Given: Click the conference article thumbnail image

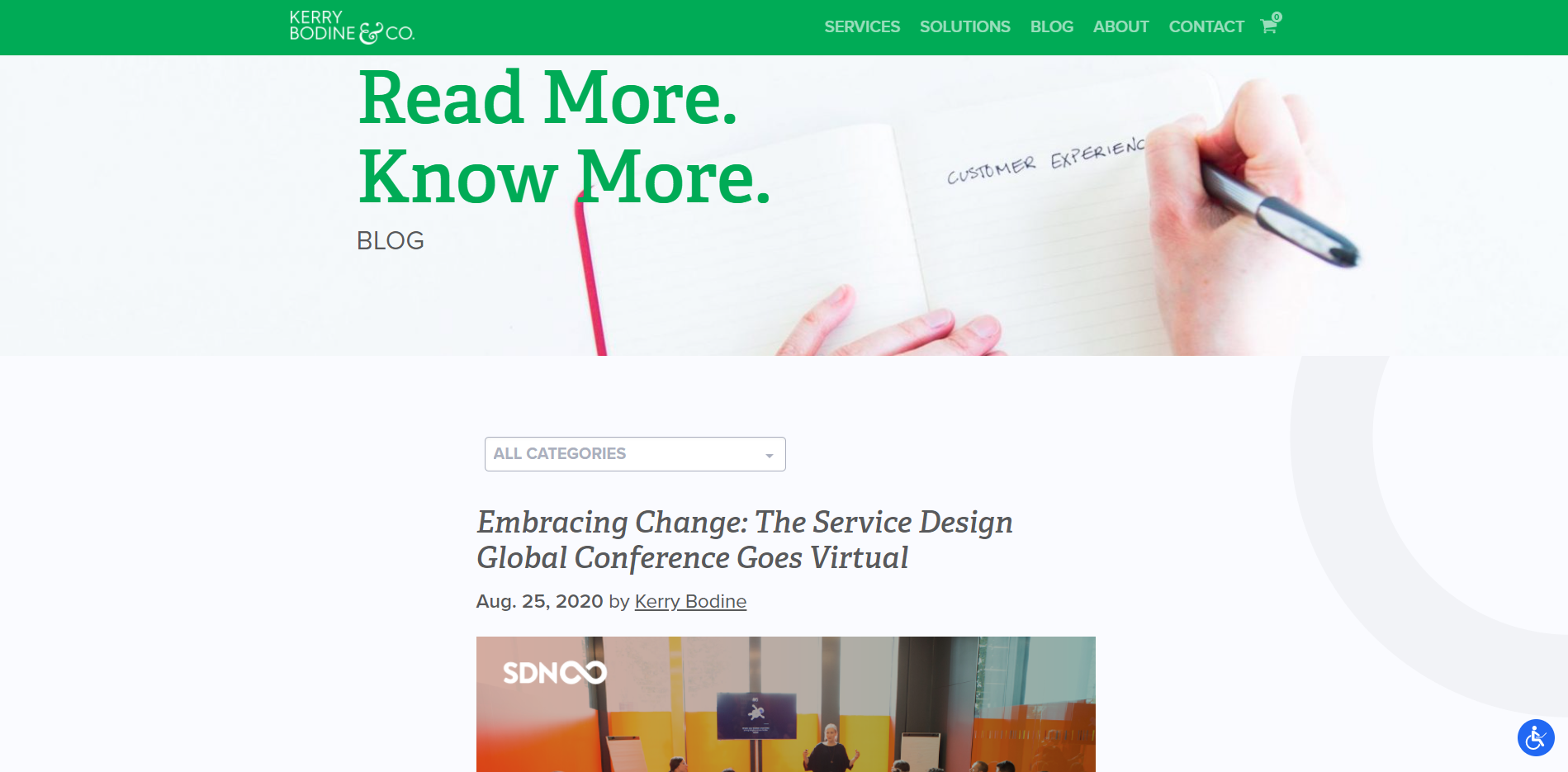Looking at the screenshot, I should pos(786,704).
